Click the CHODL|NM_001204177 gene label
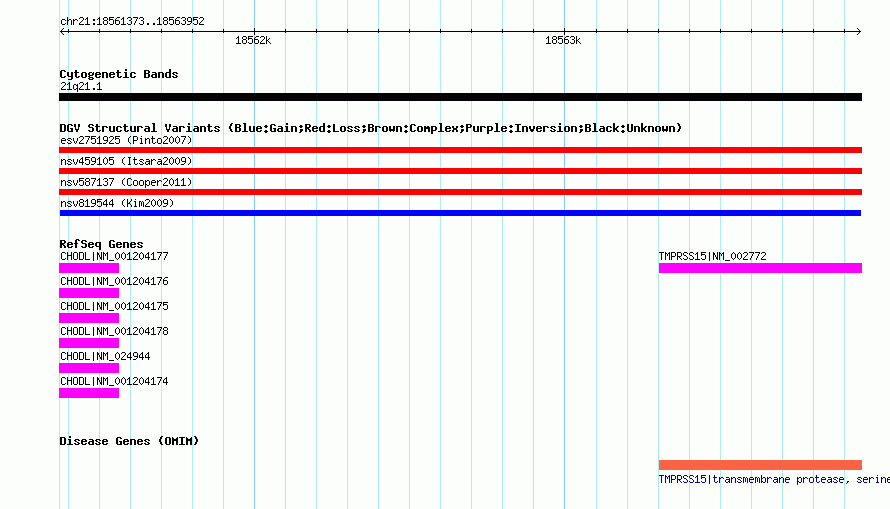 [114, 256]
